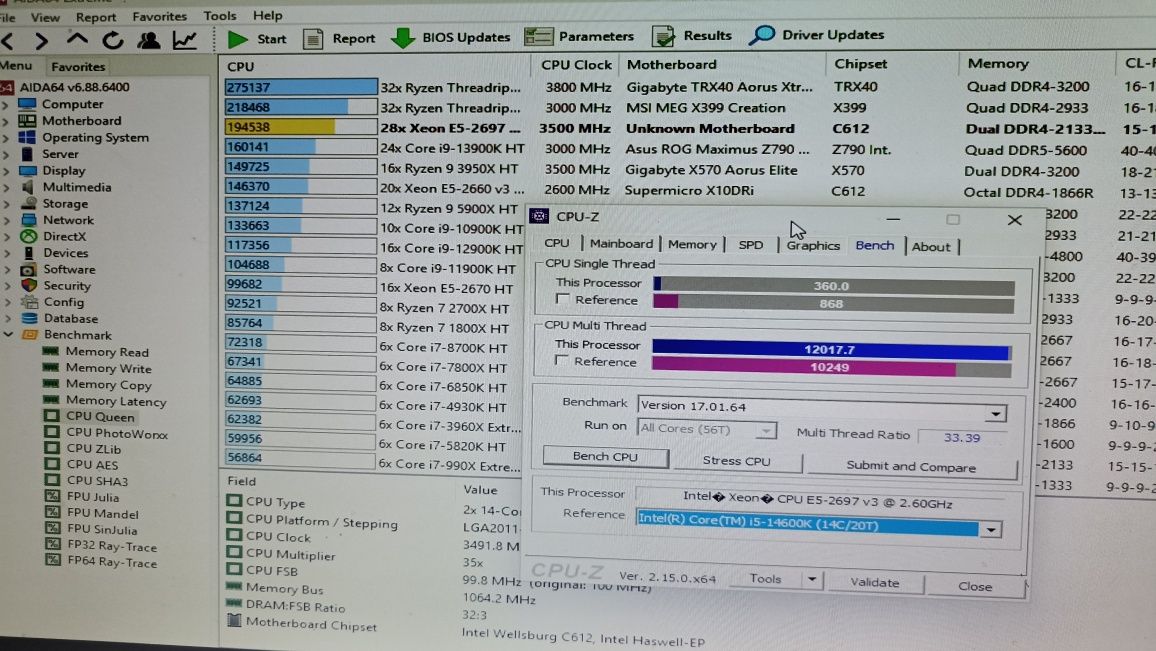This screenshot has width=1156, height=651.
Task: Select Operating System tree item
Action: pyautogui.click(x=95, y=137)
